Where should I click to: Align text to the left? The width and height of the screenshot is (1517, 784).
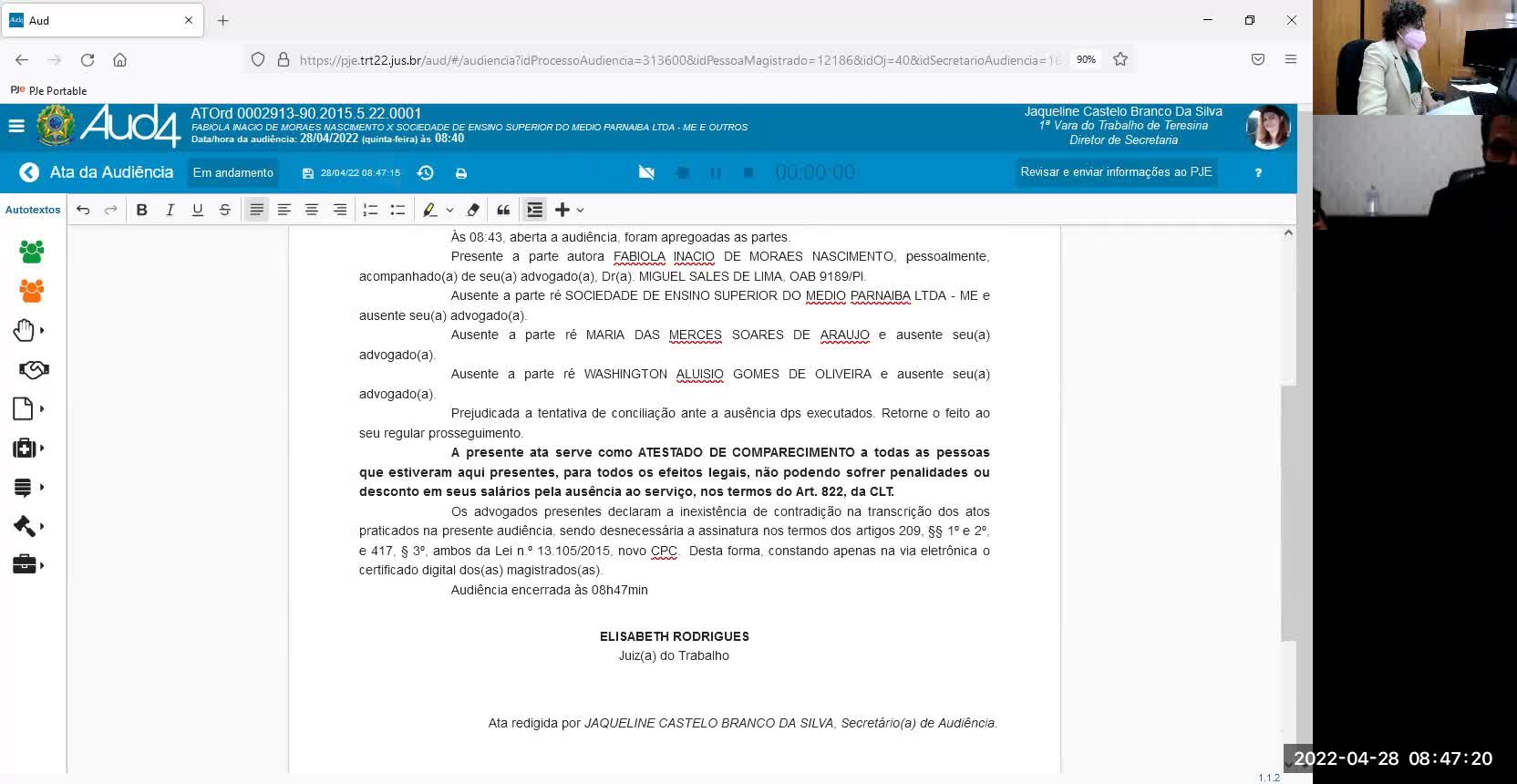(284, 210)
